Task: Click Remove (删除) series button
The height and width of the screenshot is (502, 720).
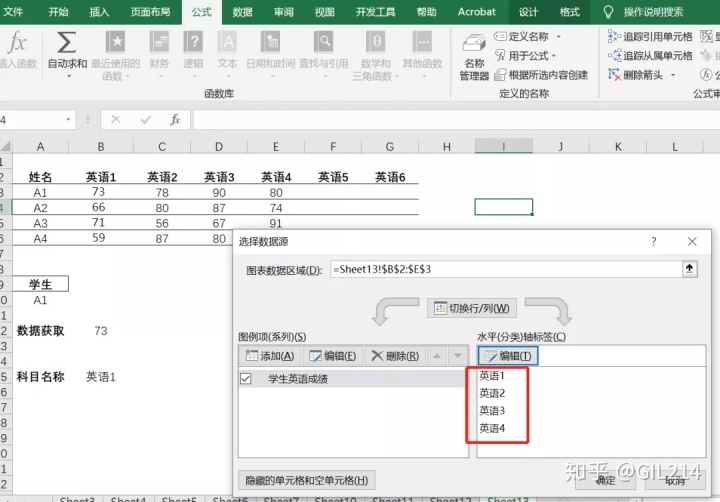Action: [x=395, y=356]
